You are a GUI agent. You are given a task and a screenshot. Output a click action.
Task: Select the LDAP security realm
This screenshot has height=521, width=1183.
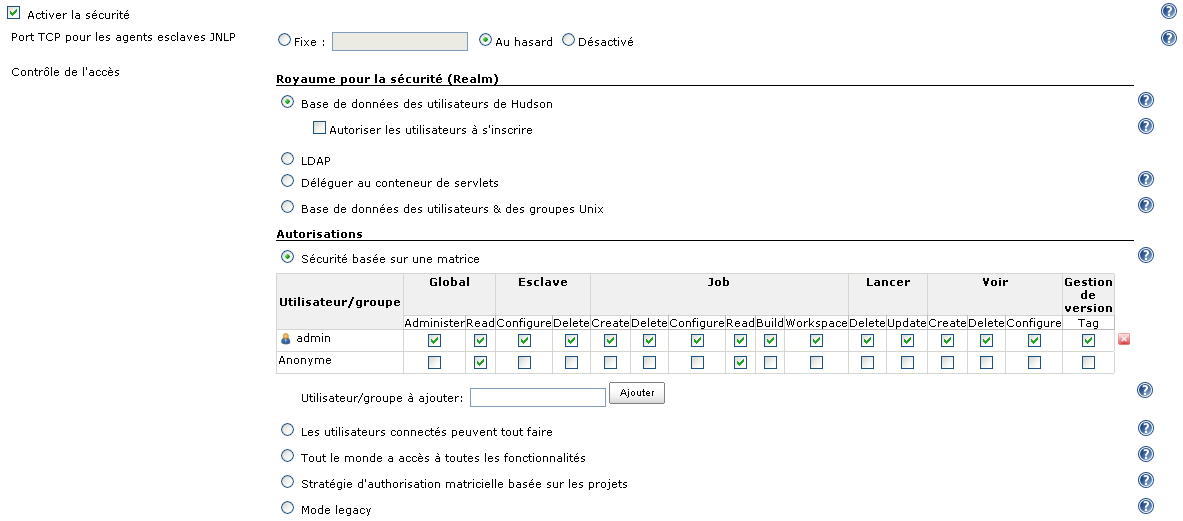[x=288, y=159]
